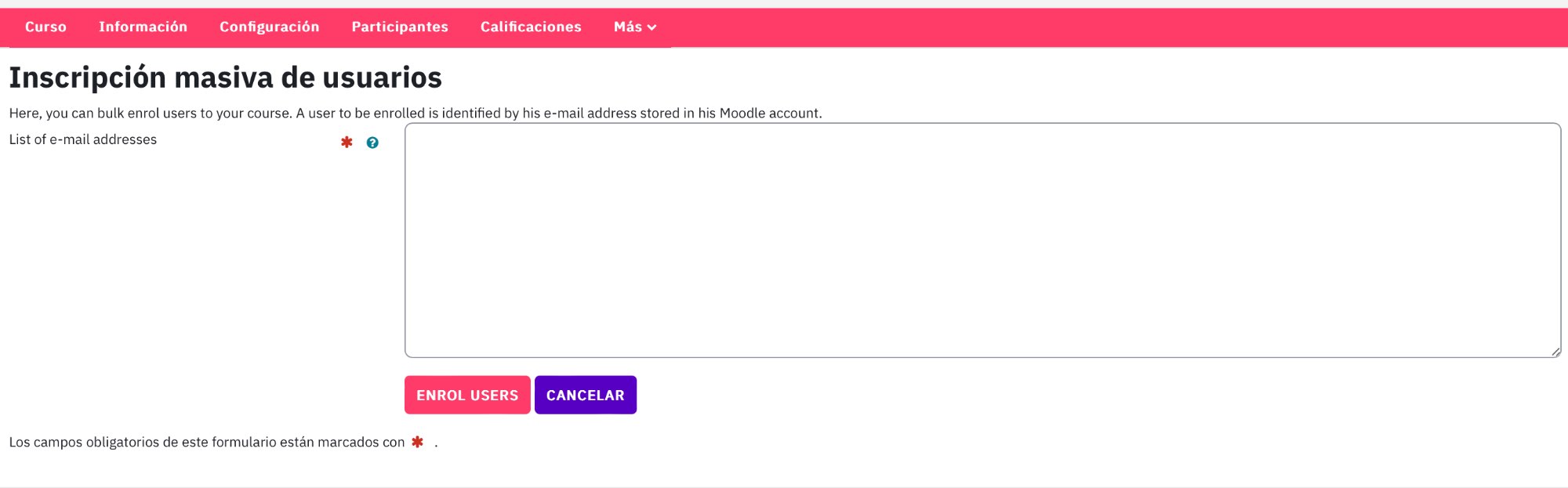Click the sentence 'Here, you can bulk enrol users'
This screenshot has height=488, width=1568.
click(151, 113)
